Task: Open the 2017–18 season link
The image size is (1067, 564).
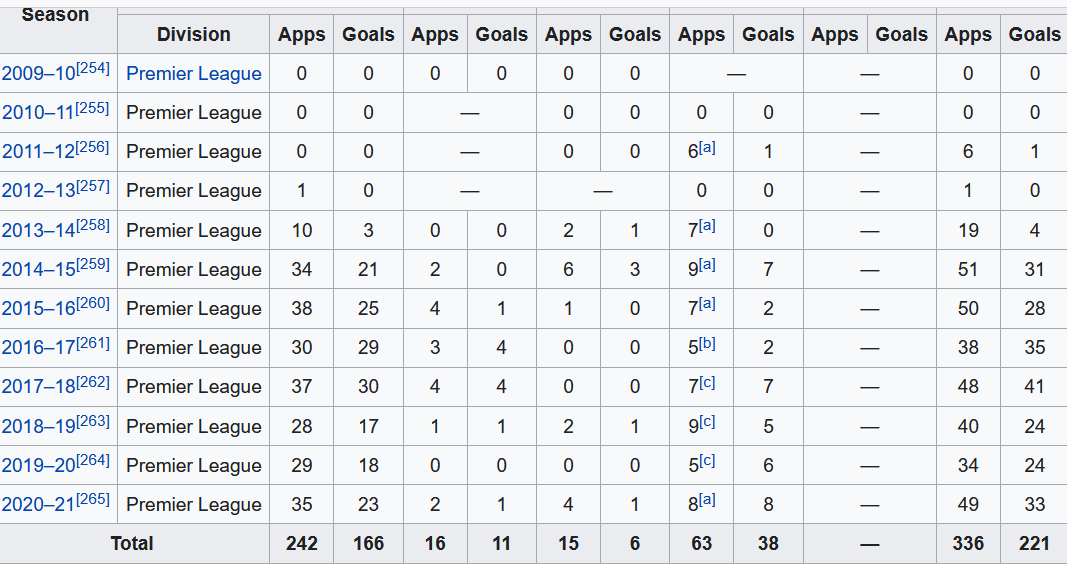Action: click(x=38, y=386)
